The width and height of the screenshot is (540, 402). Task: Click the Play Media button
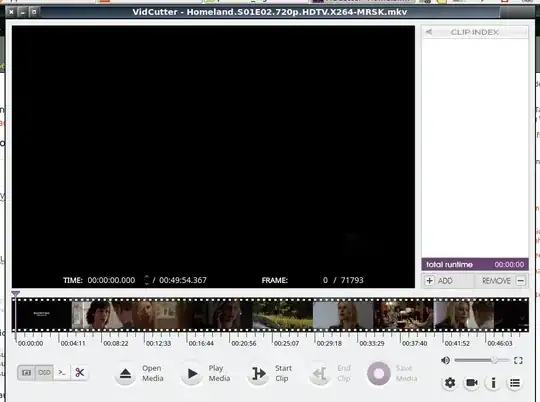(x=192, y=374)
